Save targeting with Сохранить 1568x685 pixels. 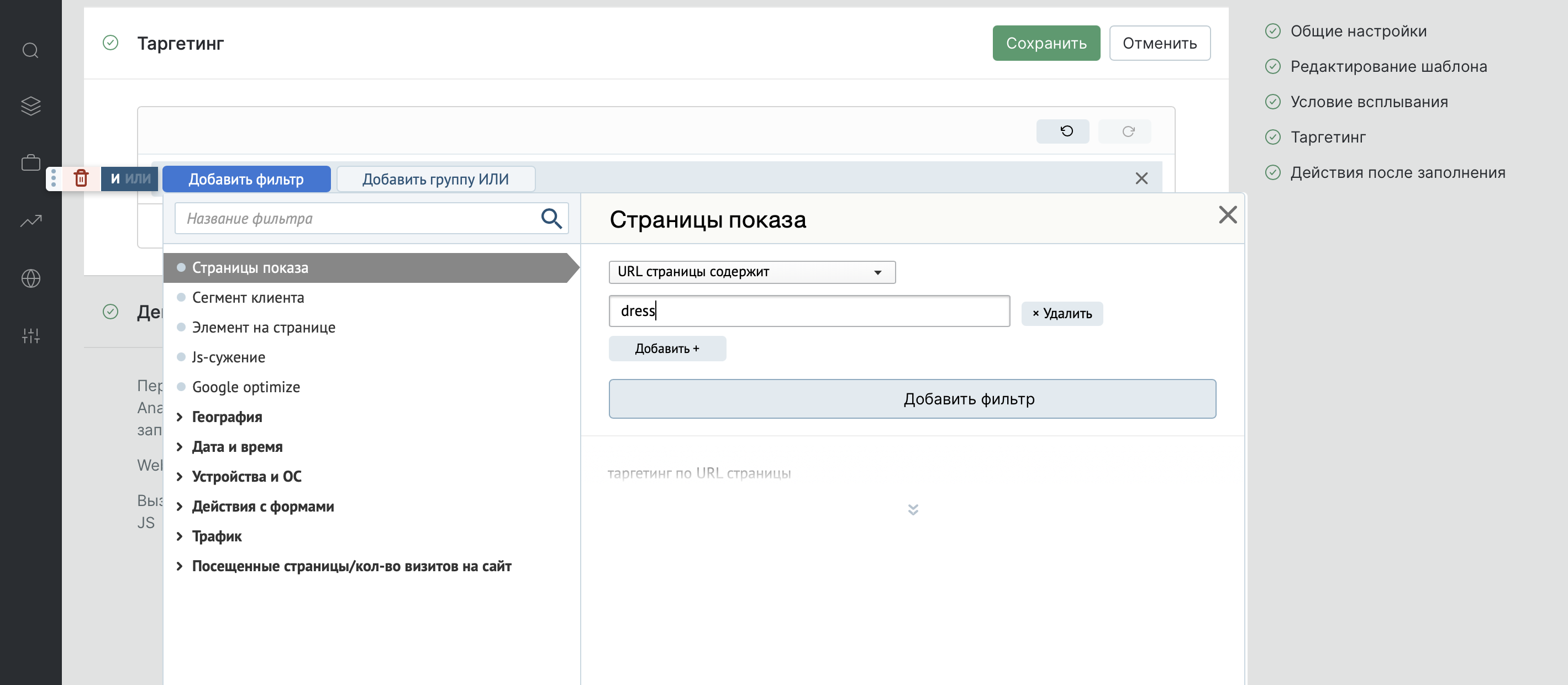[x=1046, y=43]
